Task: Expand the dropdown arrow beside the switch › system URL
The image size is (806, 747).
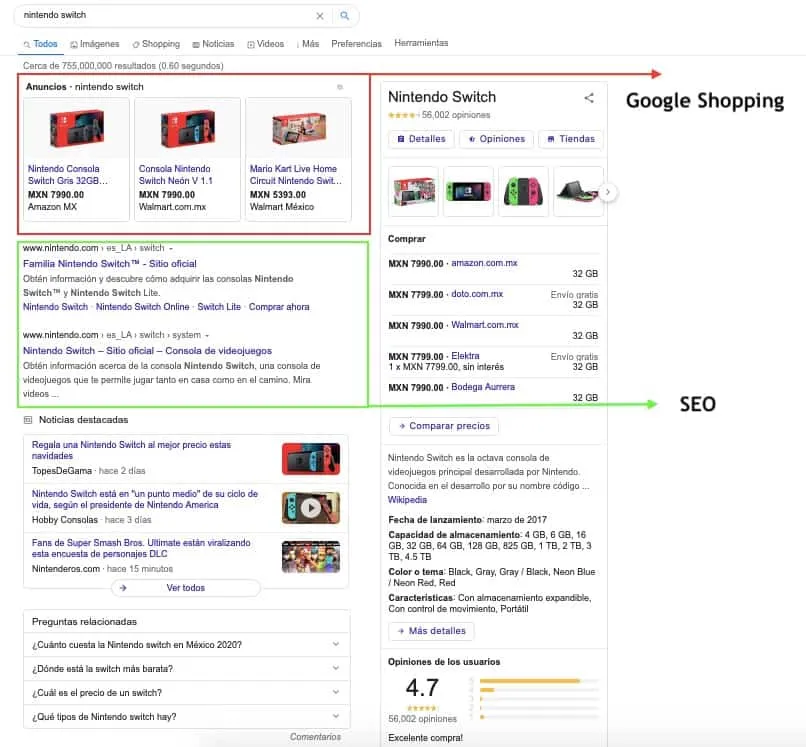Action: (x=207, y=335)
